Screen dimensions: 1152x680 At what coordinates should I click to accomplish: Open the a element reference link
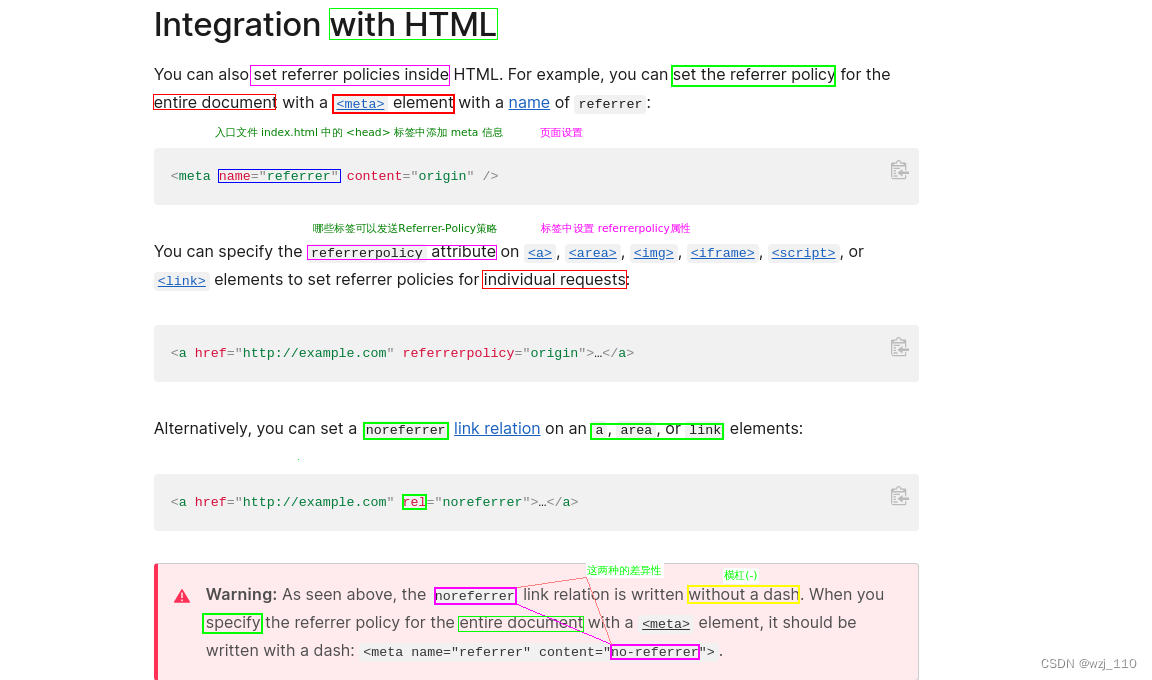coord(539,253)
